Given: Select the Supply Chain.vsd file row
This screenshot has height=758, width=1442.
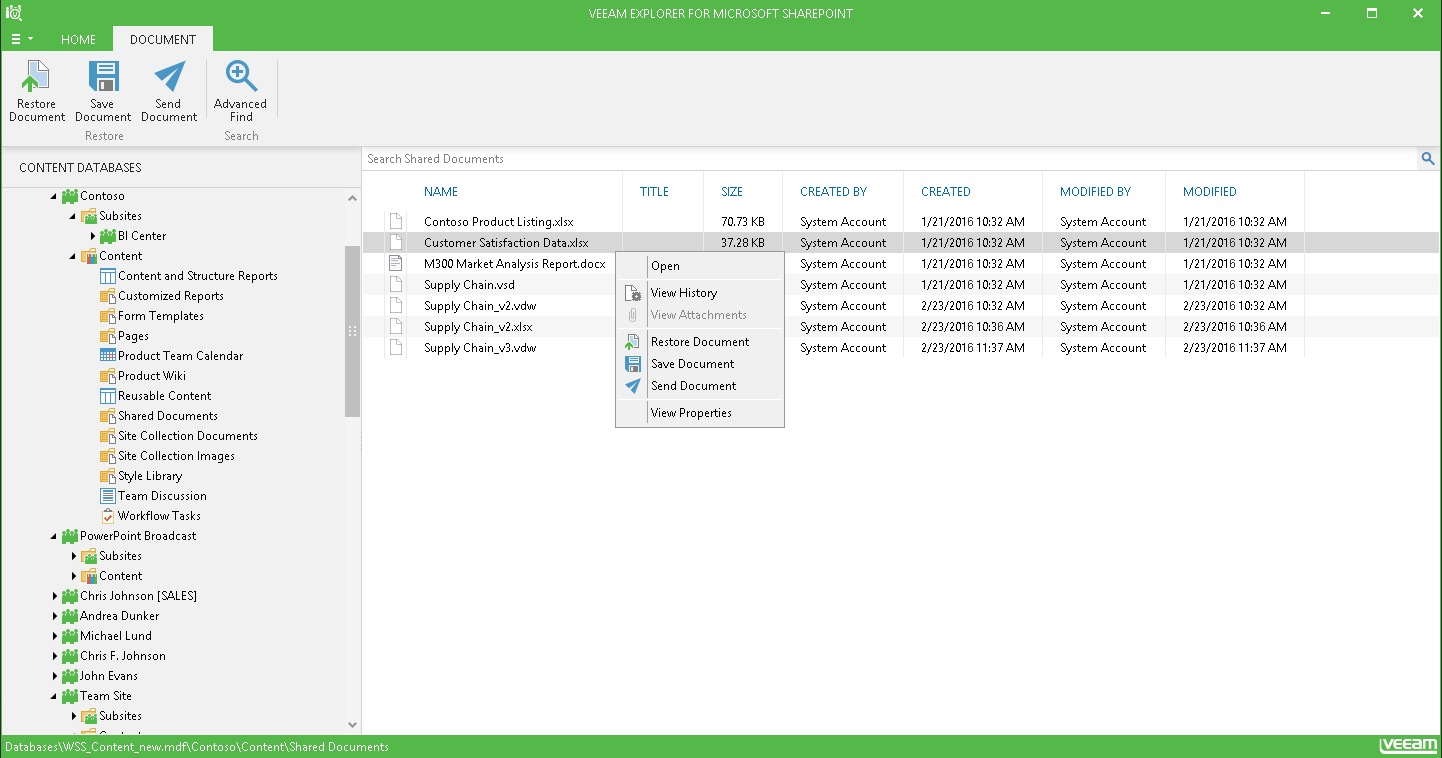Looking at the screenshot, I should coord(900,285).
